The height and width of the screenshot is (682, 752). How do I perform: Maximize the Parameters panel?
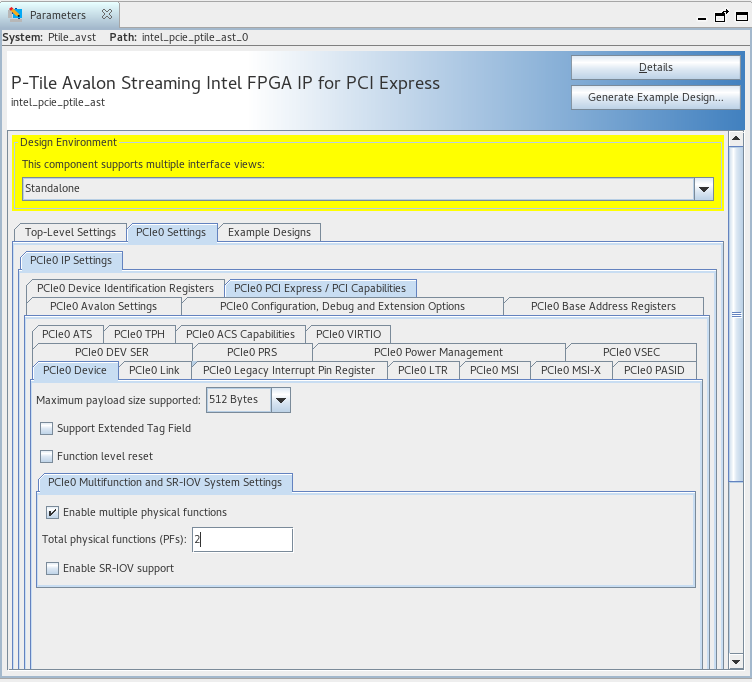(x=741, y=16)
